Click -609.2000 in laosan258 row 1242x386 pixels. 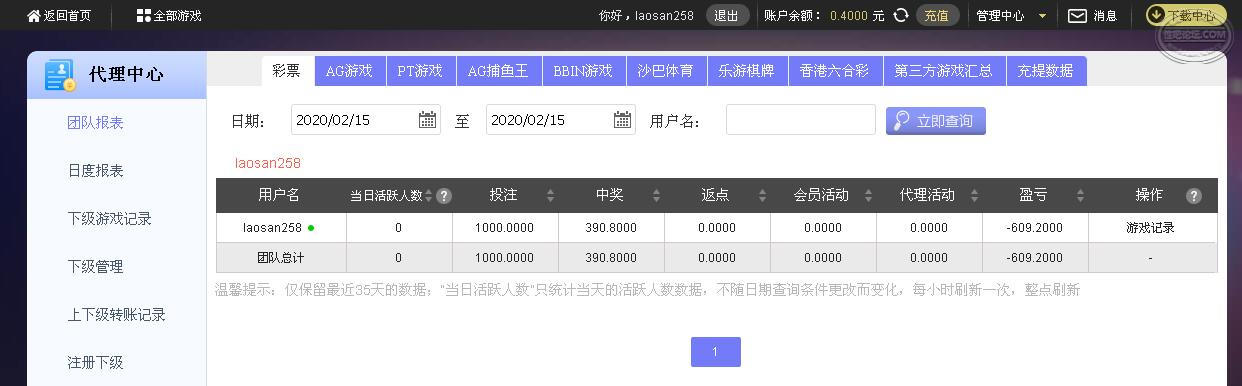pos(1036,228)
